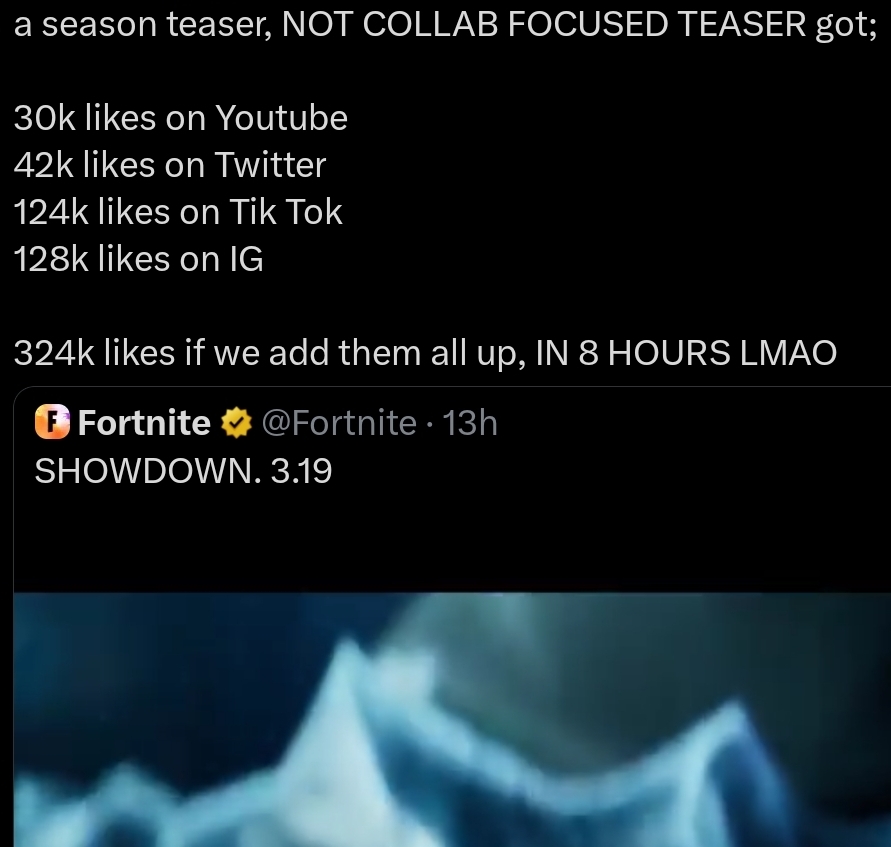Click the '30k' likes number
The width and height of the screenshot is (891, 847).
[44, 118]
